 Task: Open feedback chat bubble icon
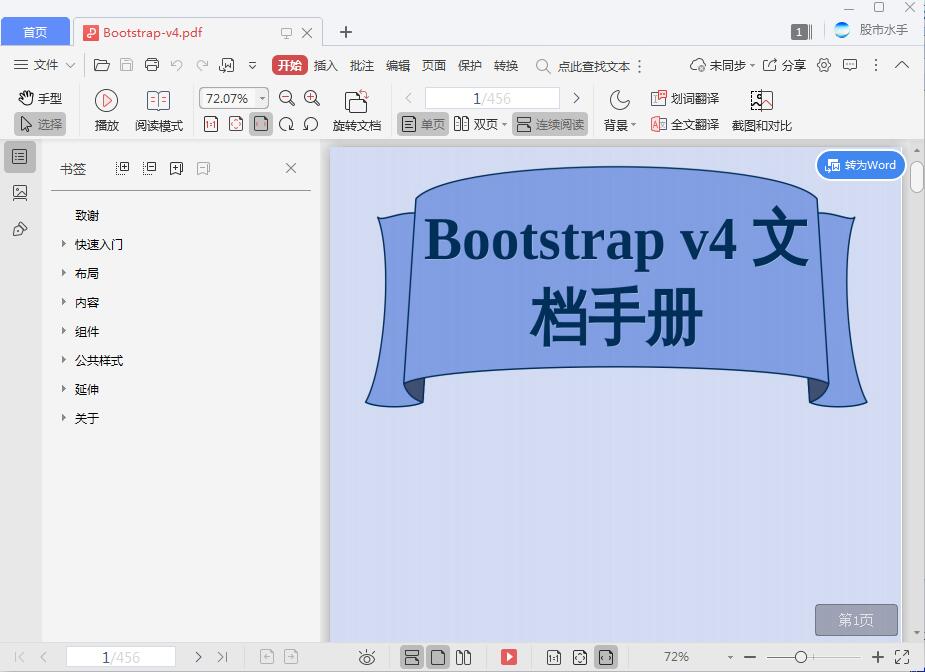pyautogui.click(x=849, y=65)
